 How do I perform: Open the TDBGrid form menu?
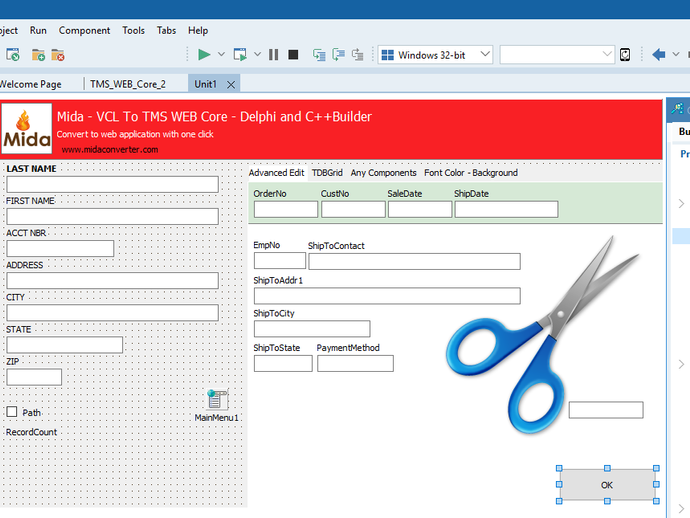pos(327,173)
